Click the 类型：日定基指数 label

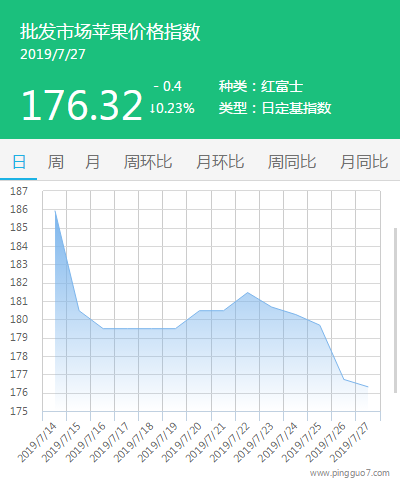[x=275, y=108]
